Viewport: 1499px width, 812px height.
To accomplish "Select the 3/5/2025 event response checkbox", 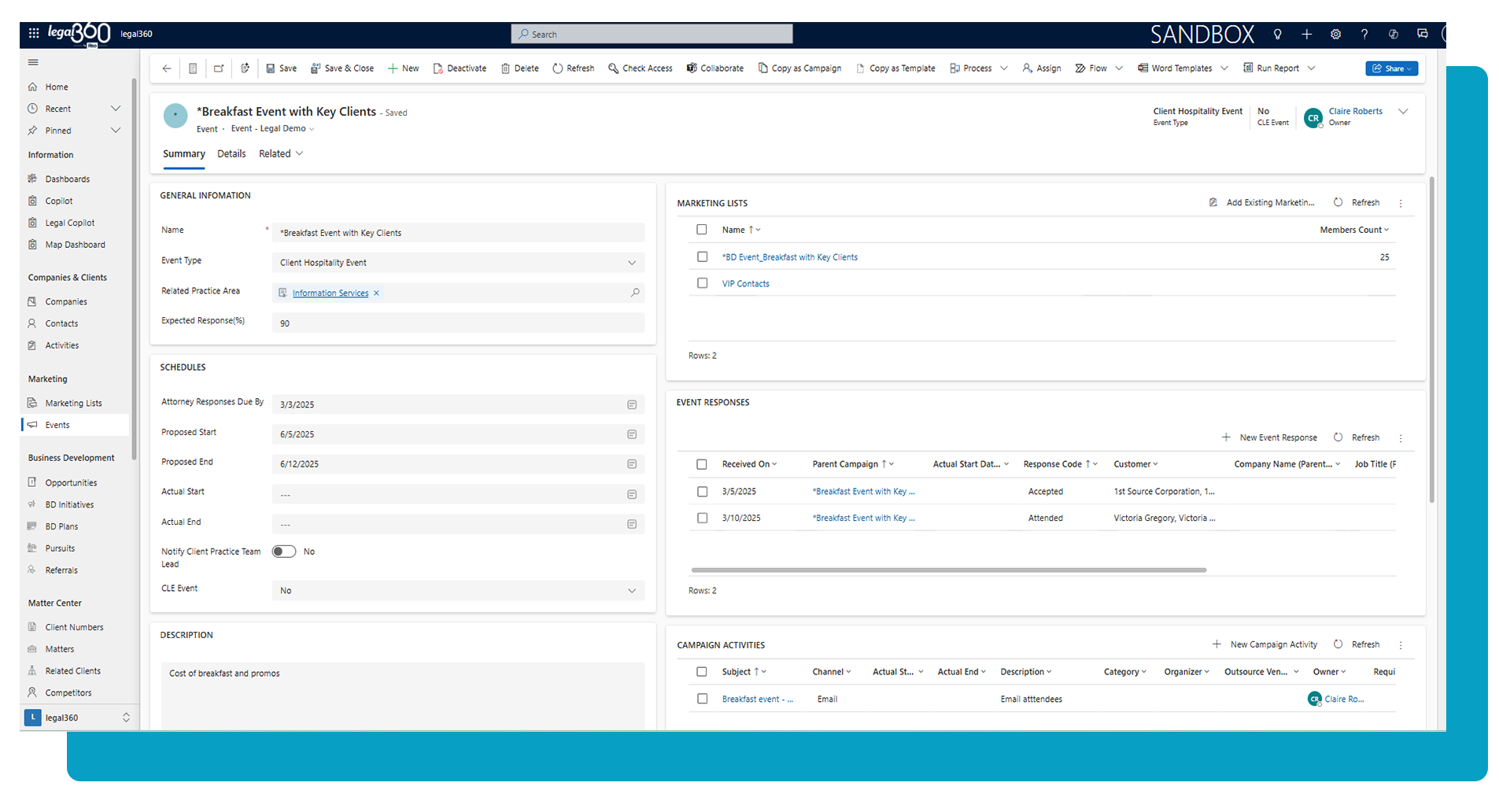I will click(x=702, y=492).
